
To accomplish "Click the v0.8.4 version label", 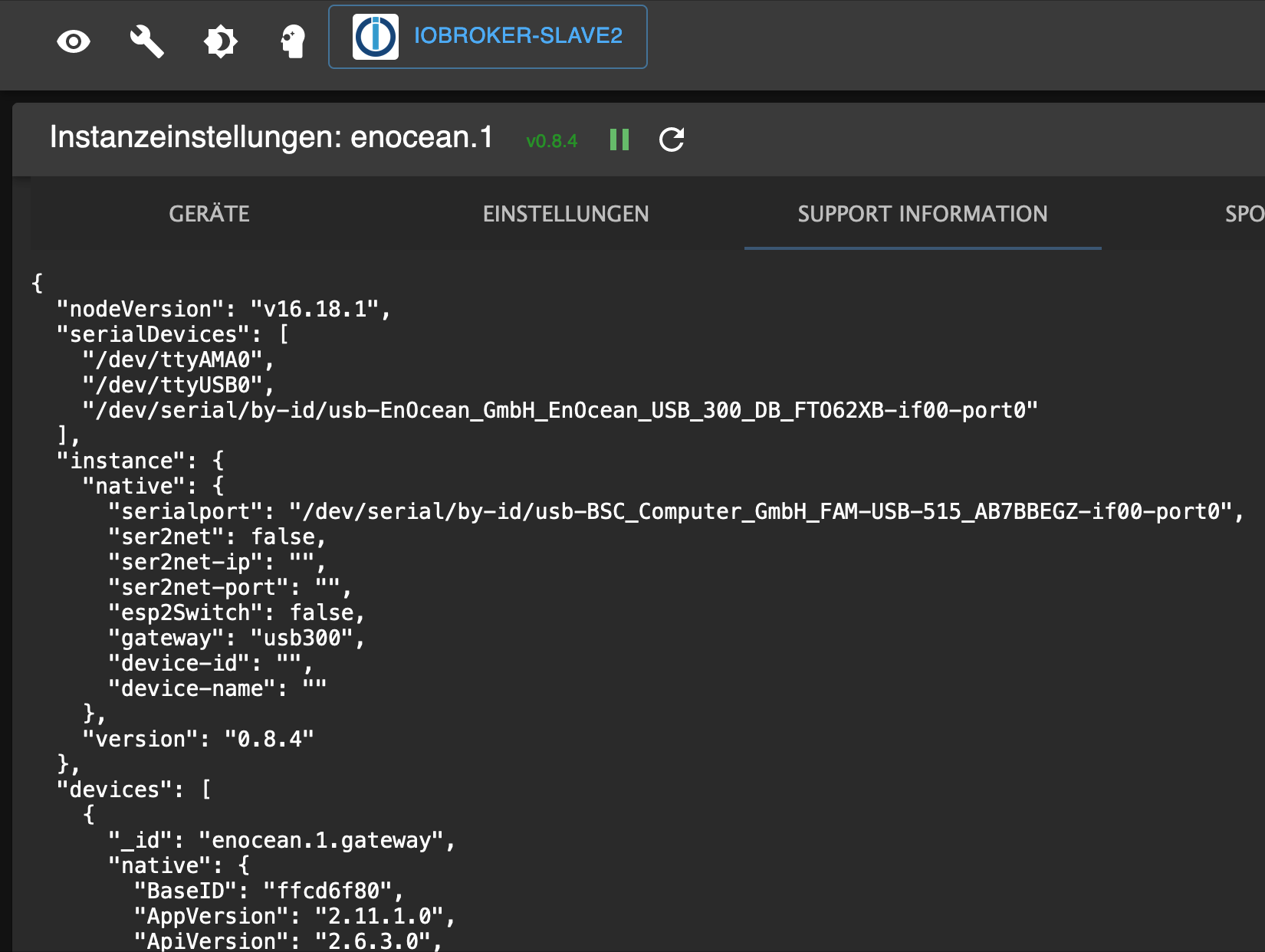I will coord(552,141).
